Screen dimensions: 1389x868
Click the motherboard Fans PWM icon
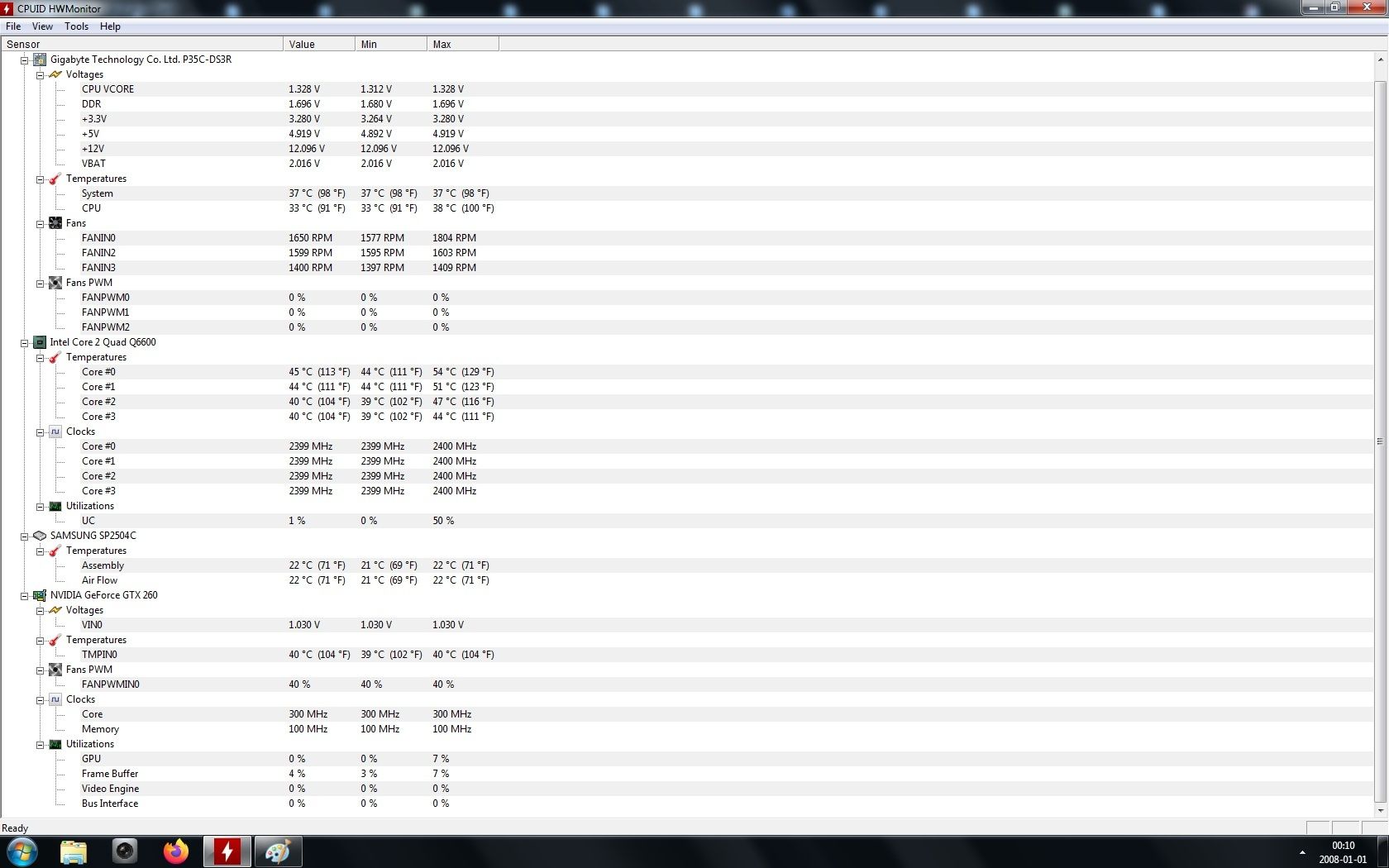pyautogui.click(x=55, y=283)
